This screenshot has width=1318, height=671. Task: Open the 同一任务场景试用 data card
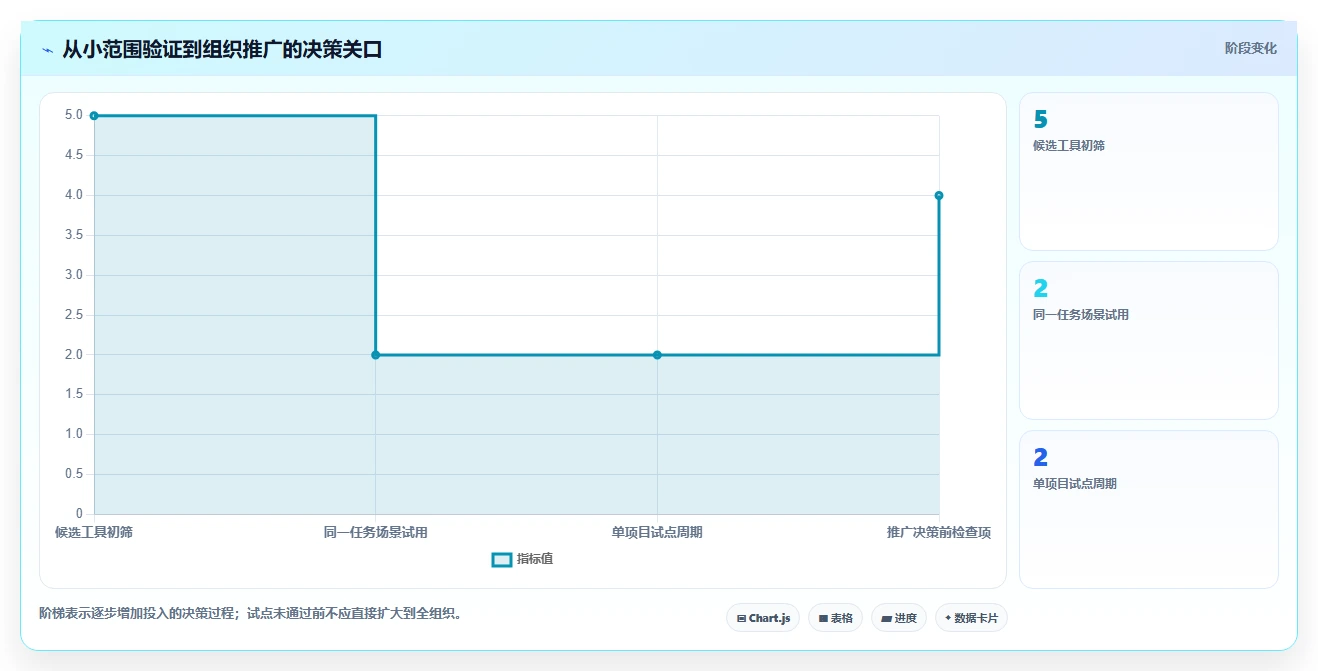pos(1149,340)
